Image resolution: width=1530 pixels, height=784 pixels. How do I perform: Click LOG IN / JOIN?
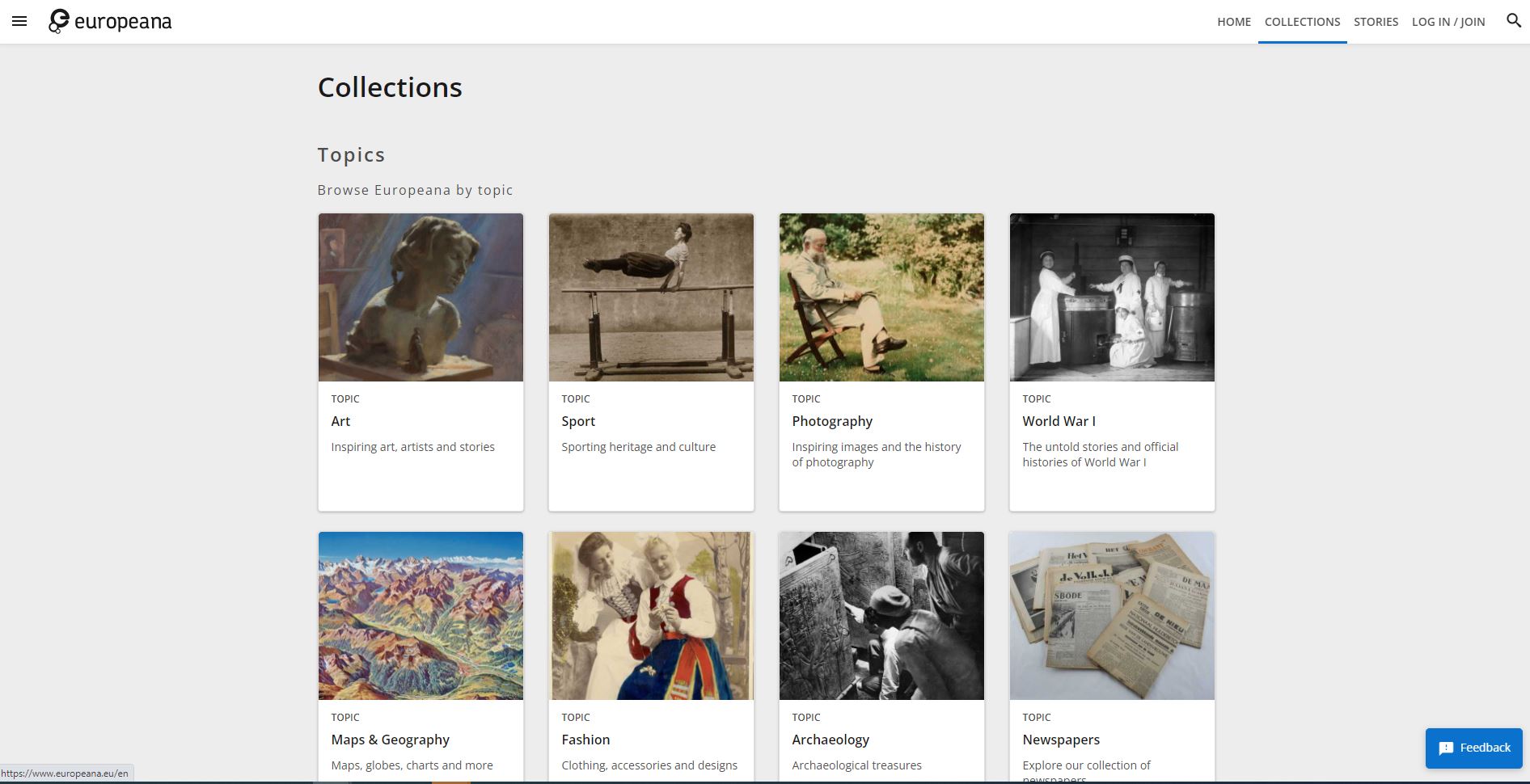[x=1448, y=22]
